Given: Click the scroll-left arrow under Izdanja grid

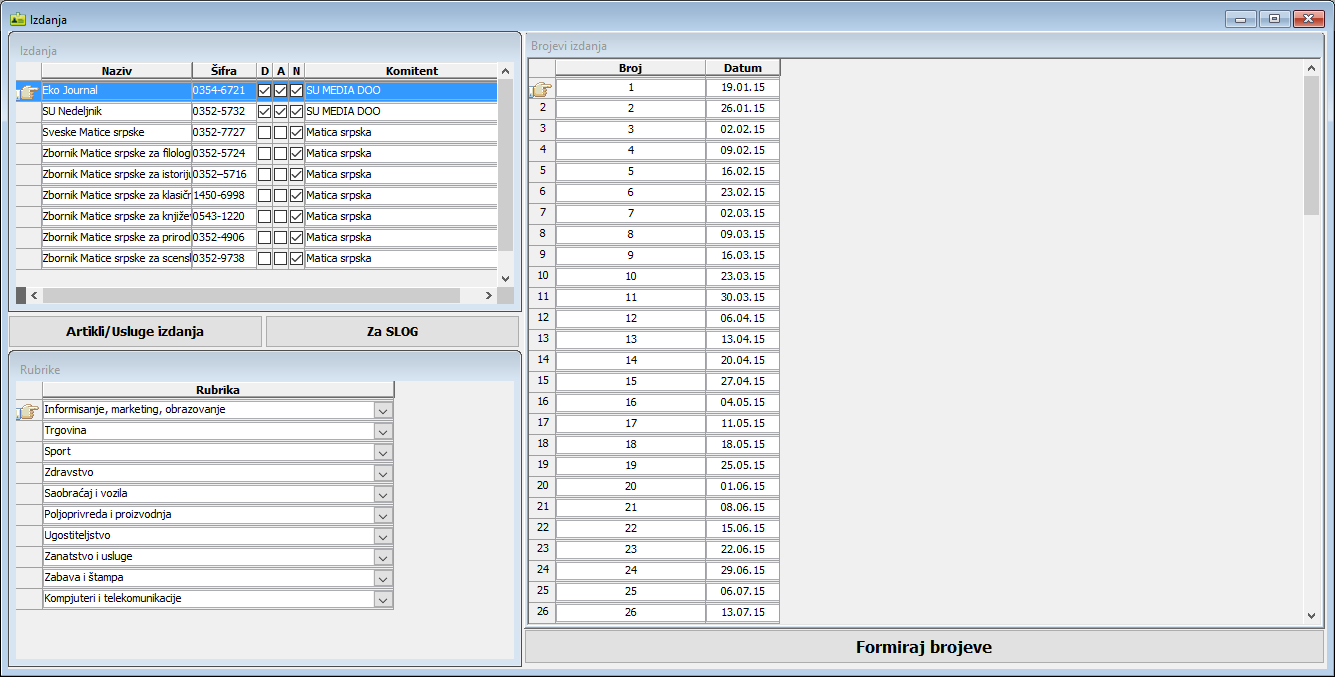Looking at the screenshot, I should (34, 296).
